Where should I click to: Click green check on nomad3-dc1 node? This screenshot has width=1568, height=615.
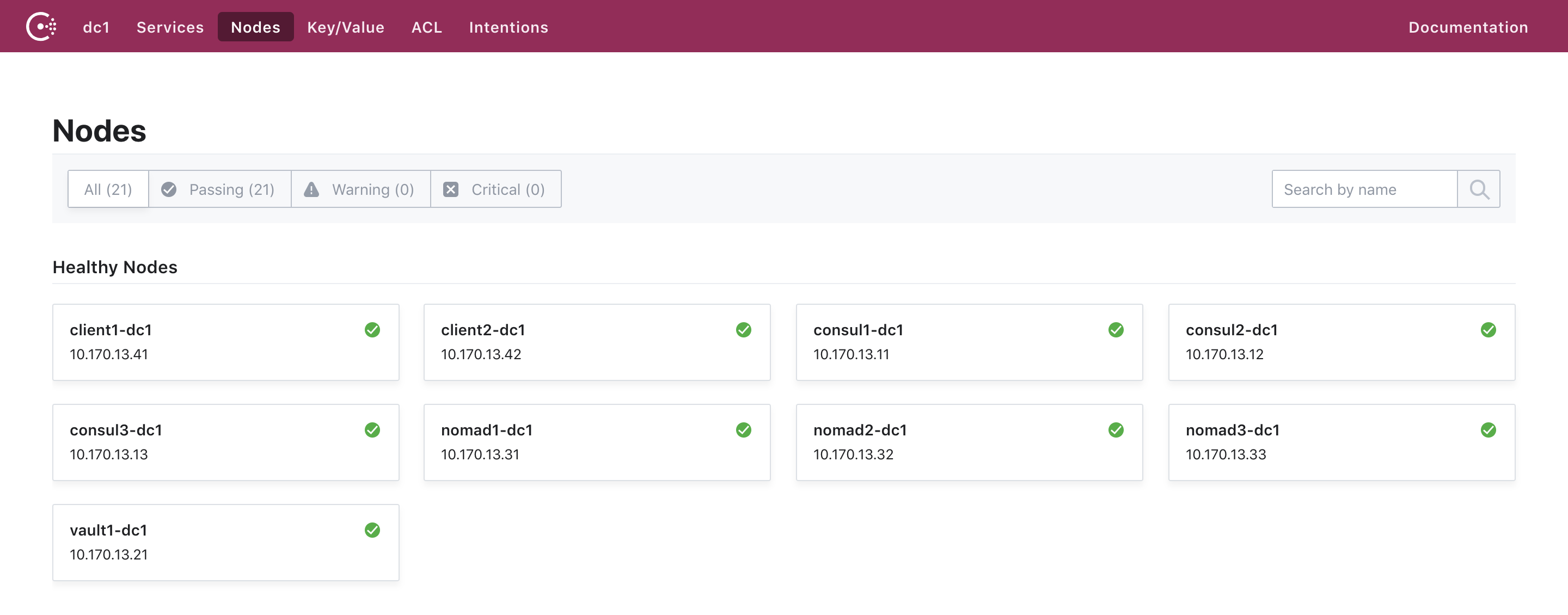click(1487, 430)
